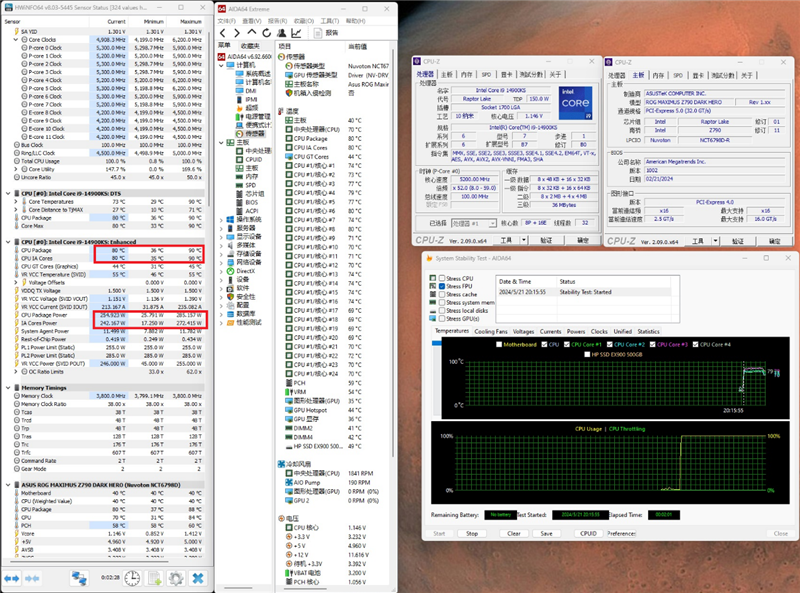This screenshot has height=593, width=800.
Task: Click the AIDA64 refresh icon
Action: pos(266,33)
